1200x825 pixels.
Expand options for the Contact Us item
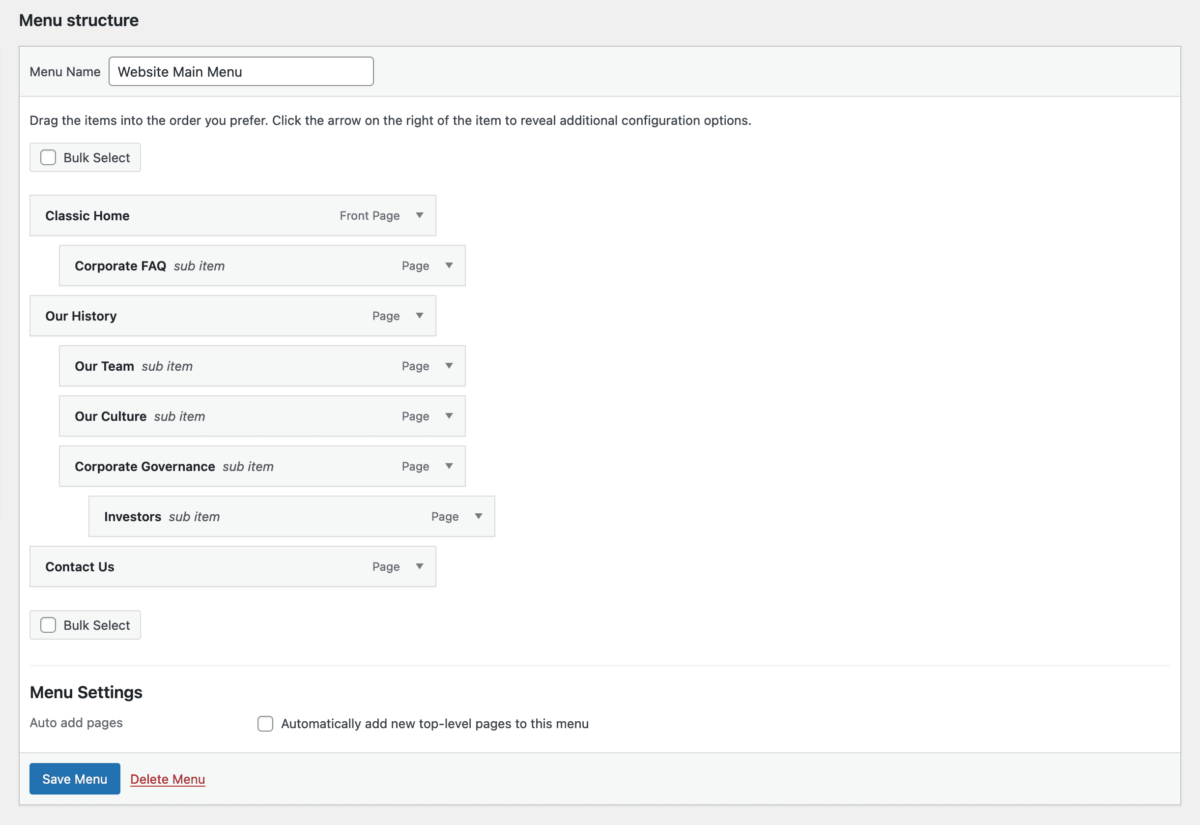[421, 566]
